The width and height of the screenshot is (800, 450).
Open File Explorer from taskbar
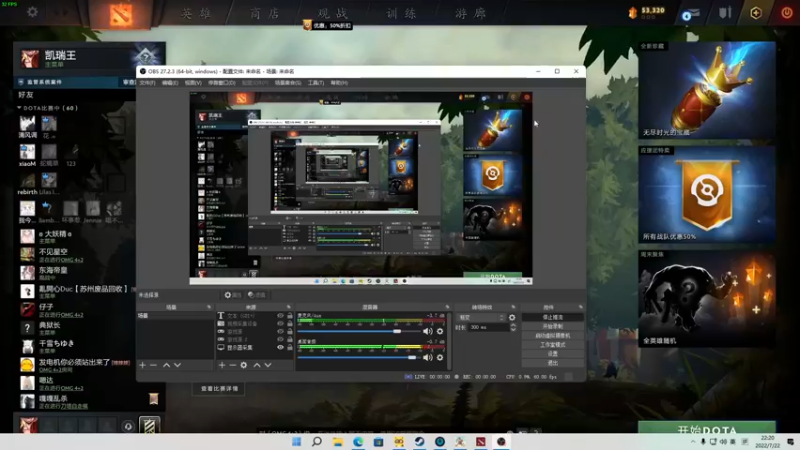coord(337,442)
